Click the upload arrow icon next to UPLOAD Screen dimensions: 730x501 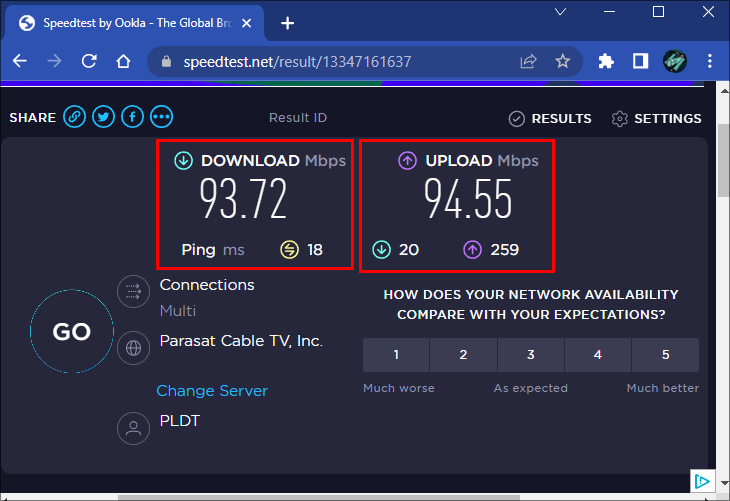point(407,161)
